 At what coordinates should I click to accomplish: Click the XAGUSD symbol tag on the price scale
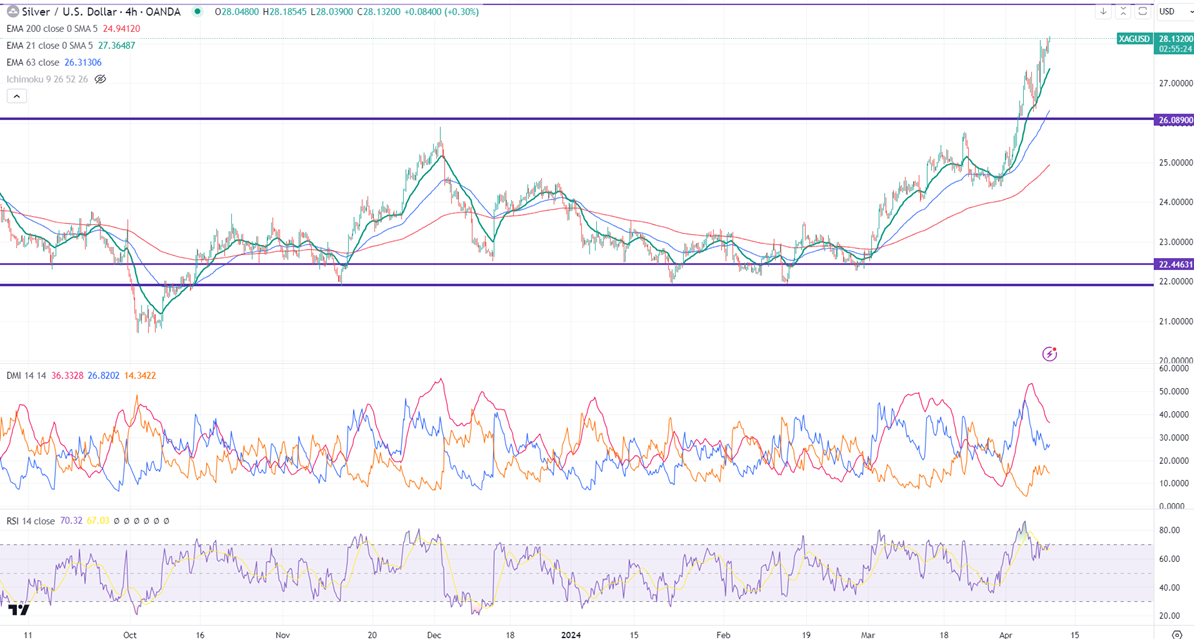[1134, 39]
